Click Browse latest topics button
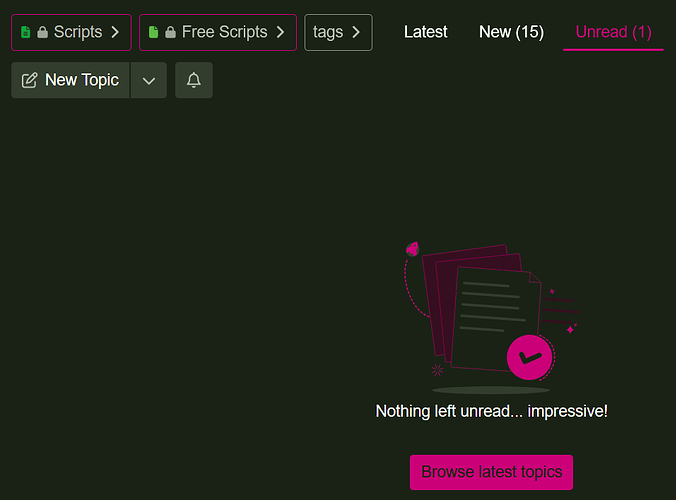 491,472
